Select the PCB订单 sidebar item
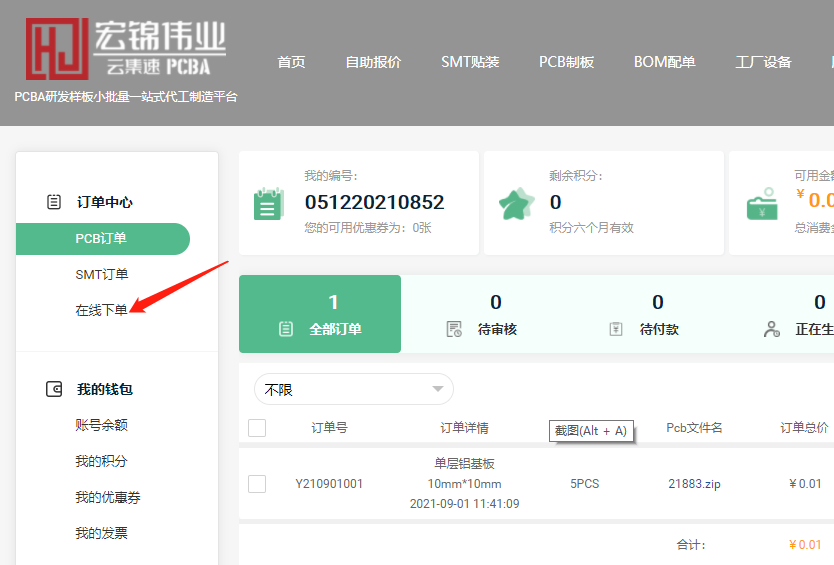This screenshot has width=834, height=565. coord(101,239)
